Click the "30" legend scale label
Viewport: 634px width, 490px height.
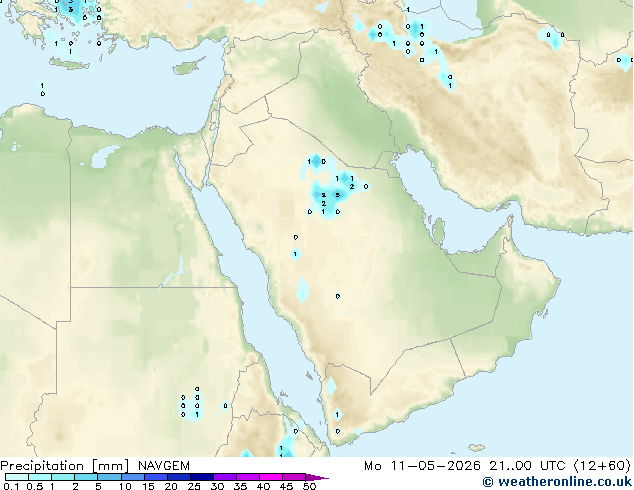tap(217, 486)
